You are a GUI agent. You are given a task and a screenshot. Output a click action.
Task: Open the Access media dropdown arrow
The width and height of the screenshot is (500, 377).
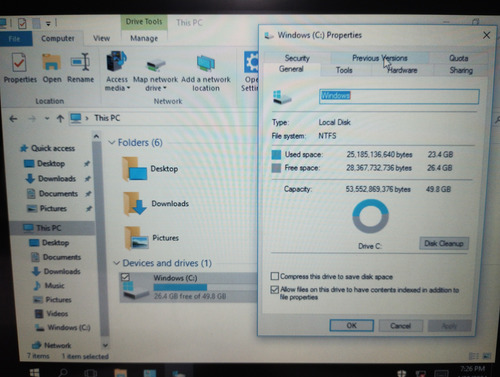[x=128, y=88]
